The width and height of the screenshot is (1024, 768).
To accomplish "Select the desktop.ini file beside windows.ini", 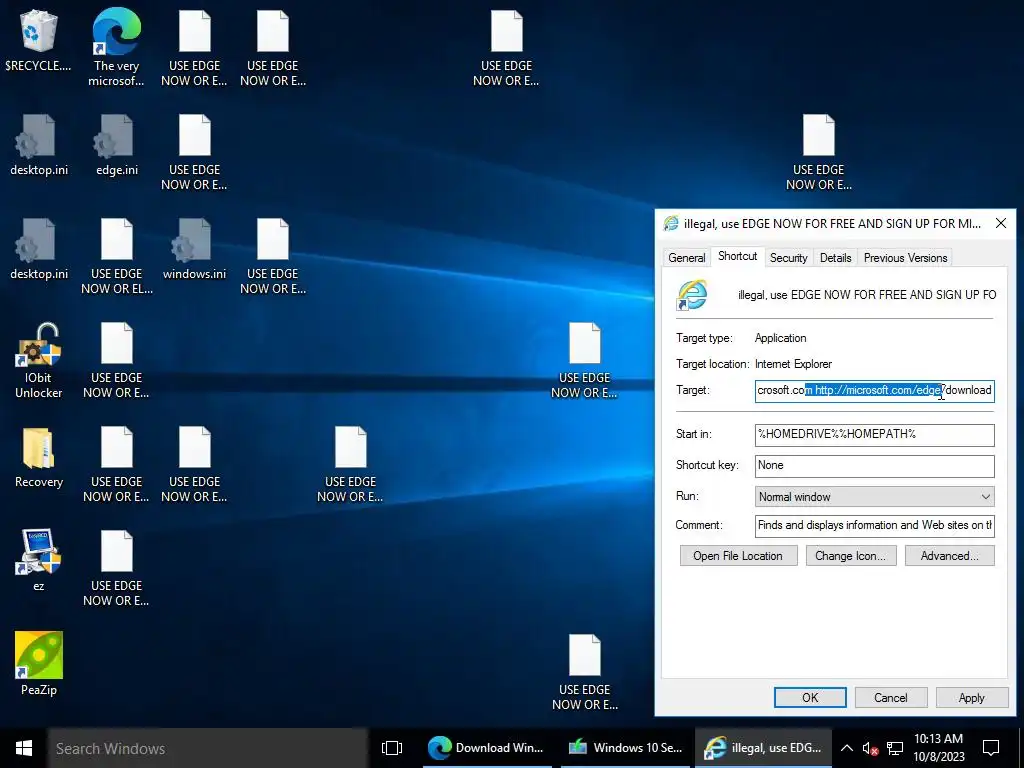I will click(x=38, y=249).
